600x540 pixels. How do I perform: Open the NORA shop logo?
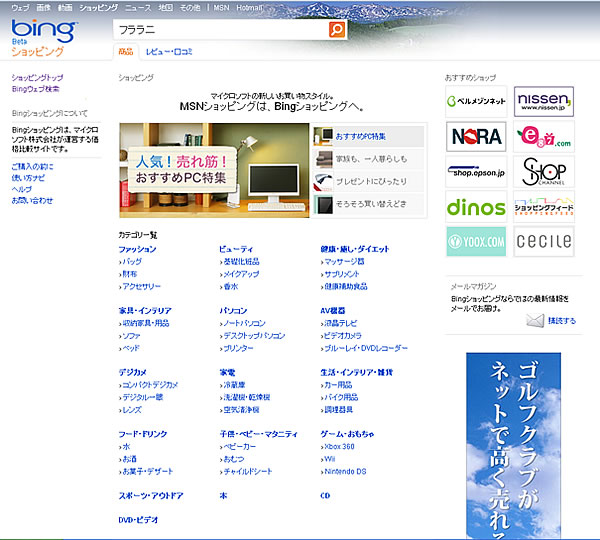(476, 137)
